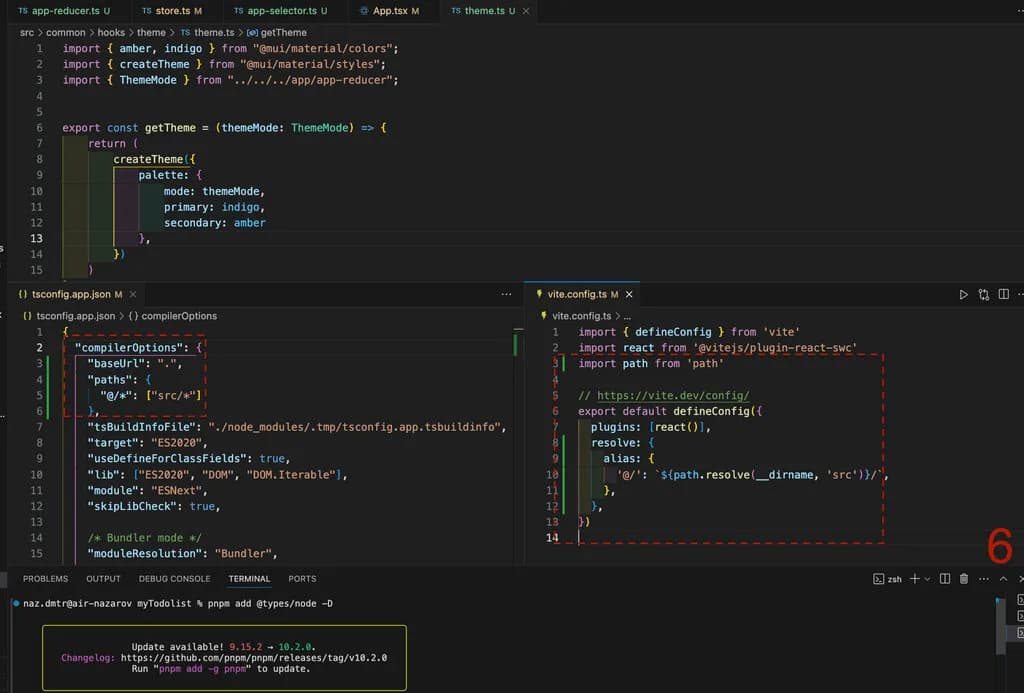Image resolution: width=1024 pixels, height=693 pixels.
Task: Click the 'pnpm add @types/node -D' terminal command
Action: tap(270, 604)
